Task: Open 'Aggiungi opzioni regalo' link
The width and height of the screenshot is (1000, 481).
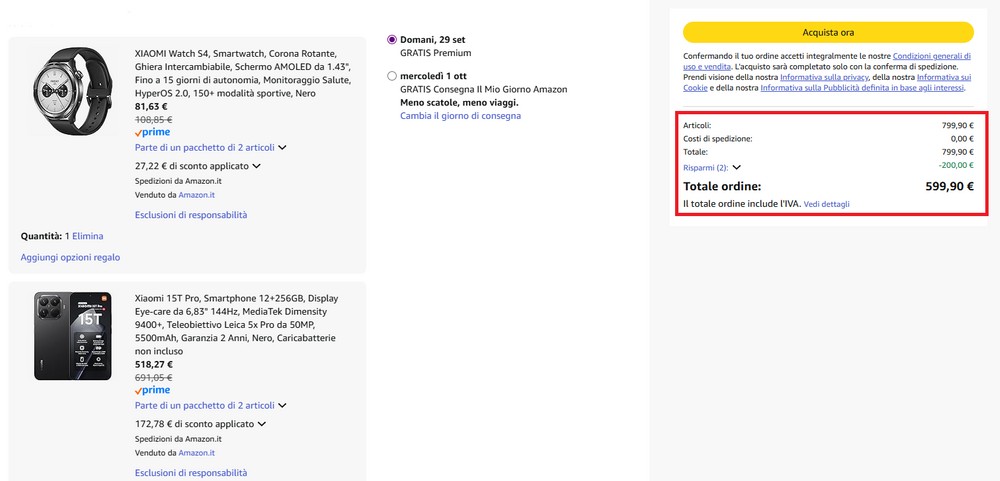Action: point(70,257)
